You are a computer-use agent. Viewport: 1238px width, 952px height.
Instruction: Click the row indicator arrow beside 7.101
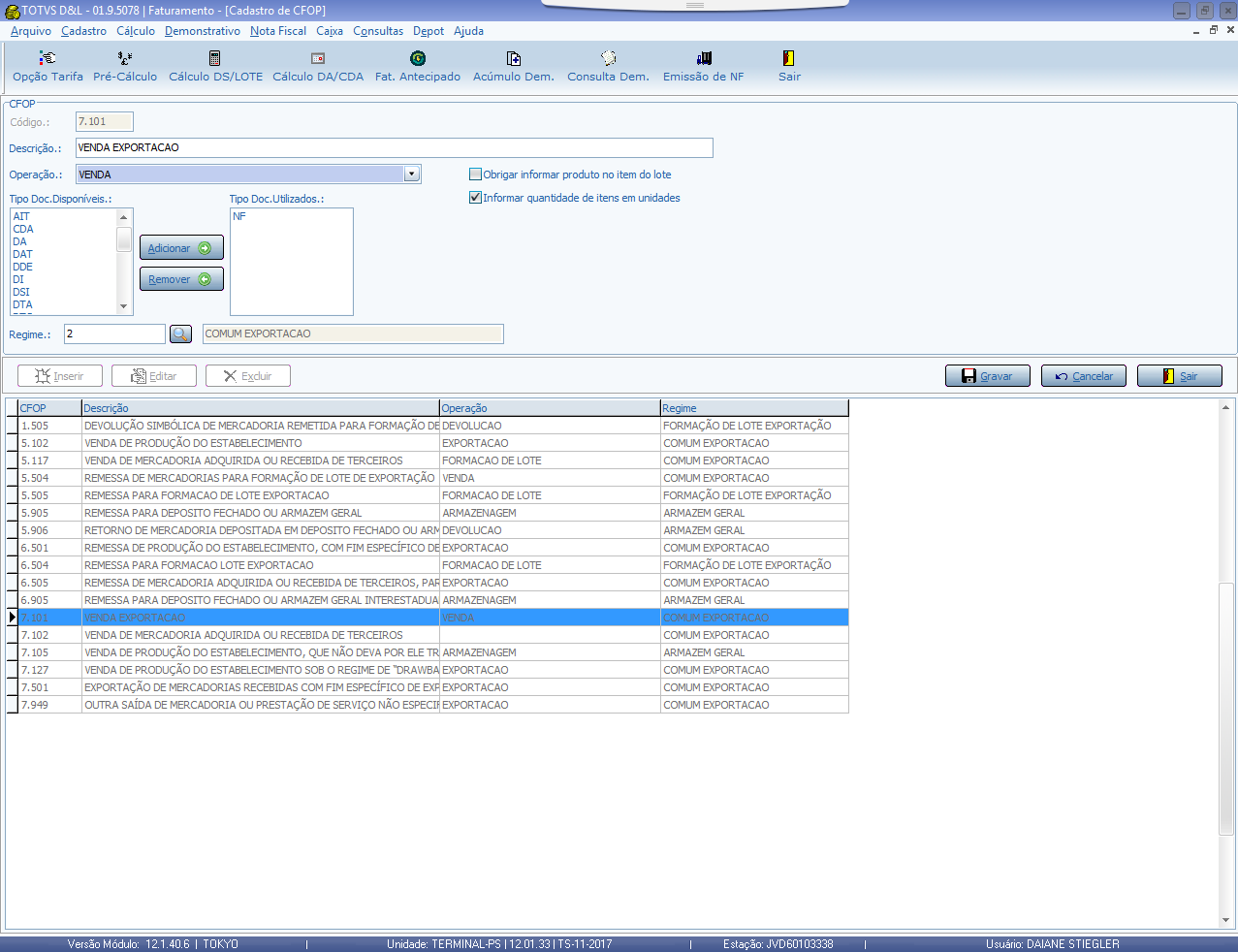coord(12,618)
